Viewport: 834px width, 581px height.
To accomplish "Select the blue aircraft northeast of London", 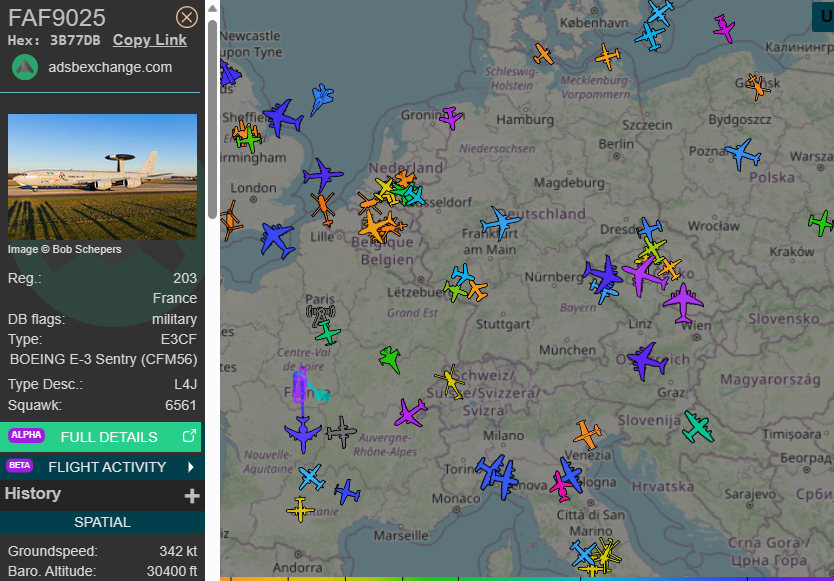I will [x=323, y=175].
